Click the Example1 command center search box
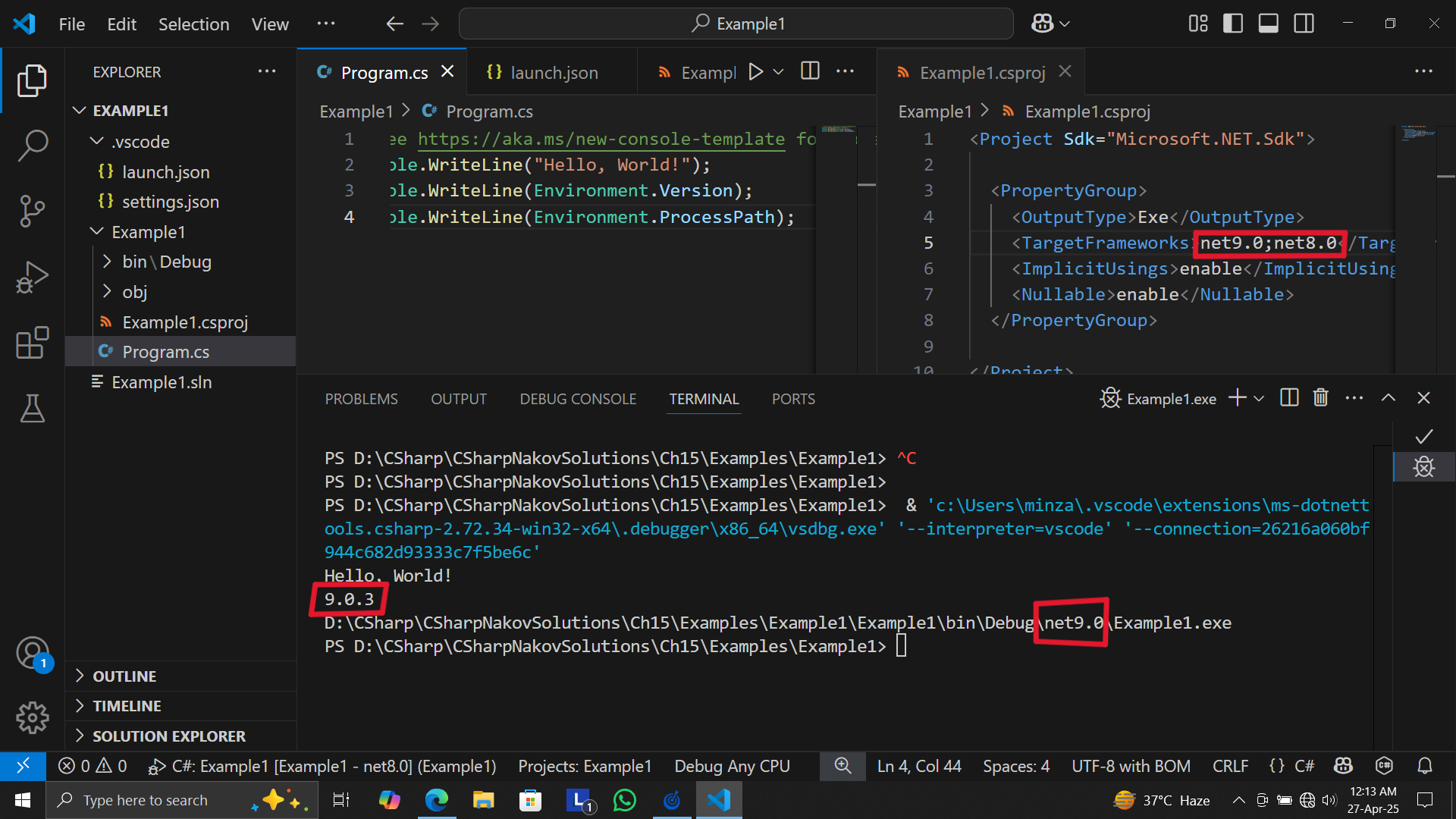Image resolution: width=1456 pixels, height=819 pixels. [x=736, y=24]
